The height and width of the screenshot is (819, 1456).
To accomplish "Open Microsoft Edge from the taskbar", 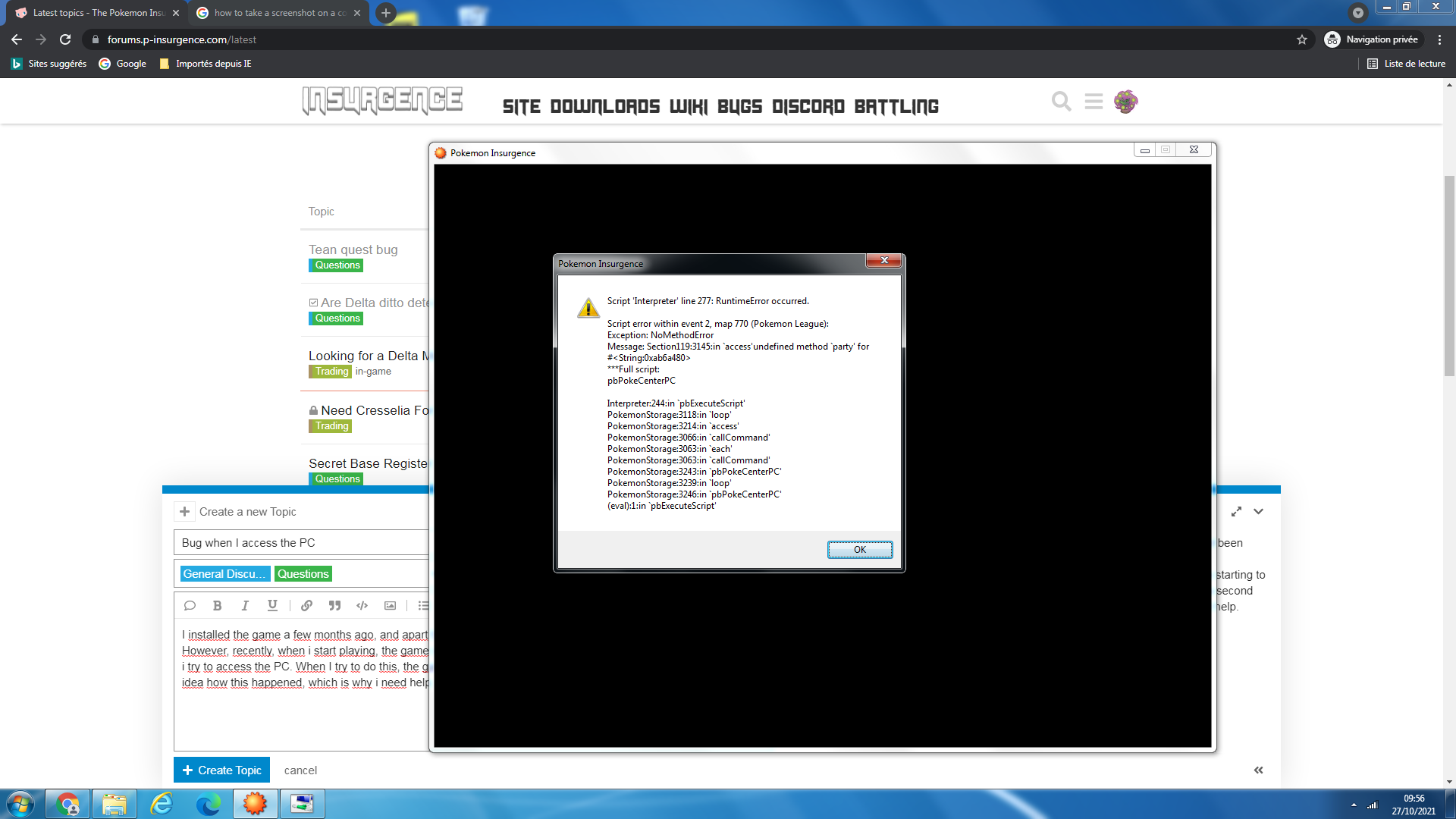I will (x=209, y=804).
